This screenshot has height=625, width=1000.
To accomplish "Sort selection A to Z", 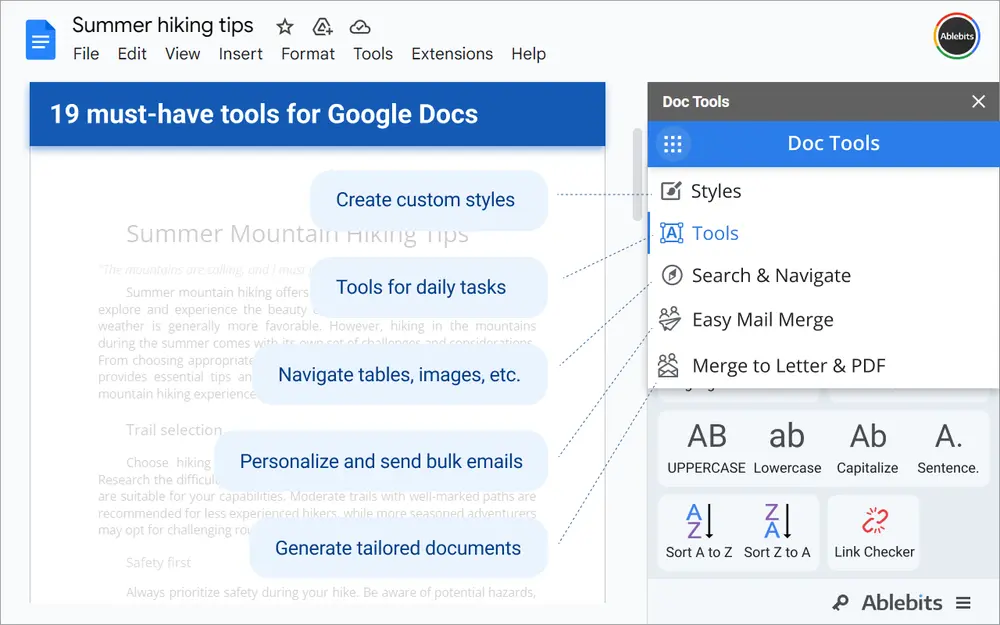I will [x=698, y=531].
